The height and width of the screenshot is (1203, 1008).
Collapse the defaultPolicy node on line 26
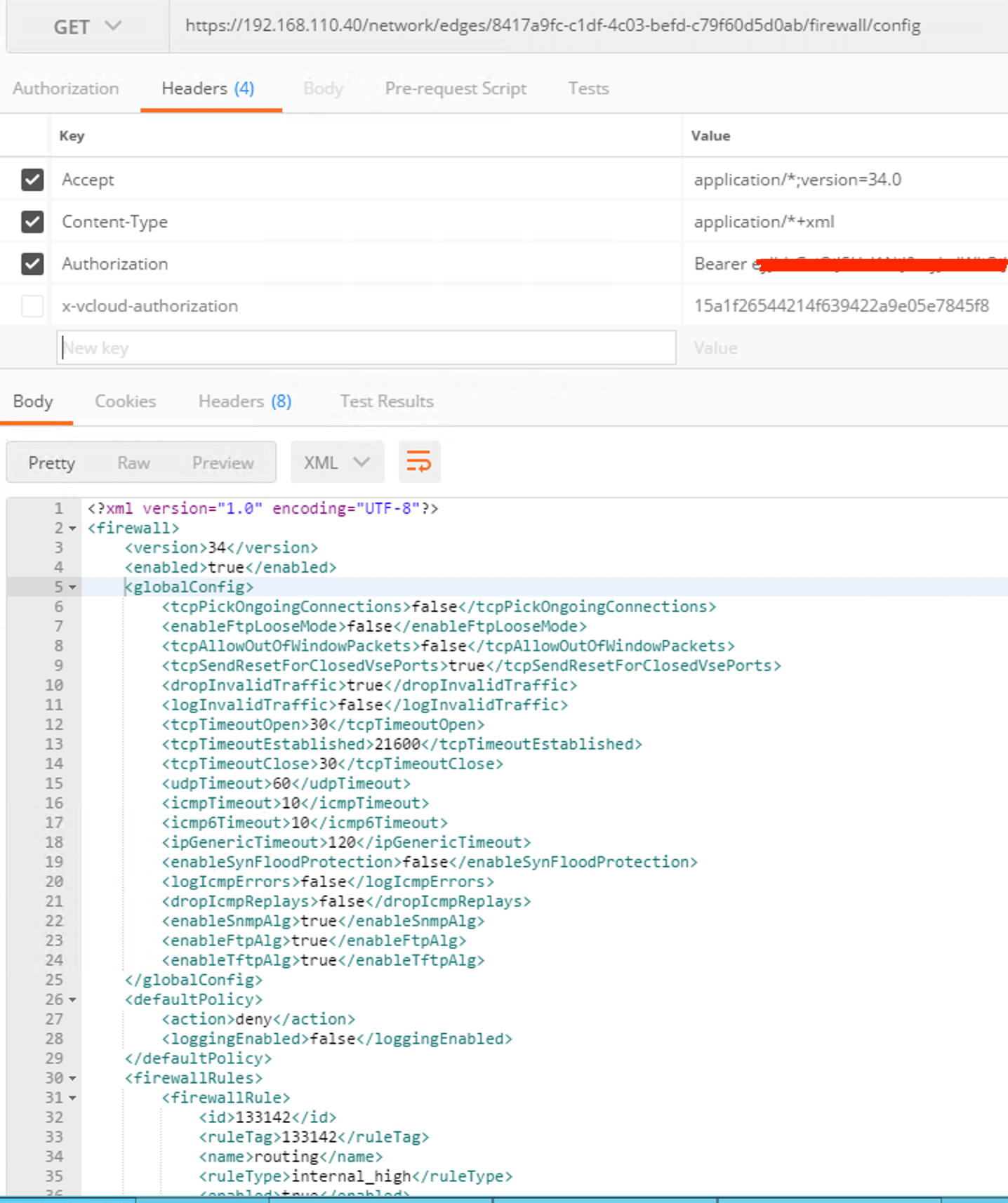pyautogui.click(x=72, y=1000)
